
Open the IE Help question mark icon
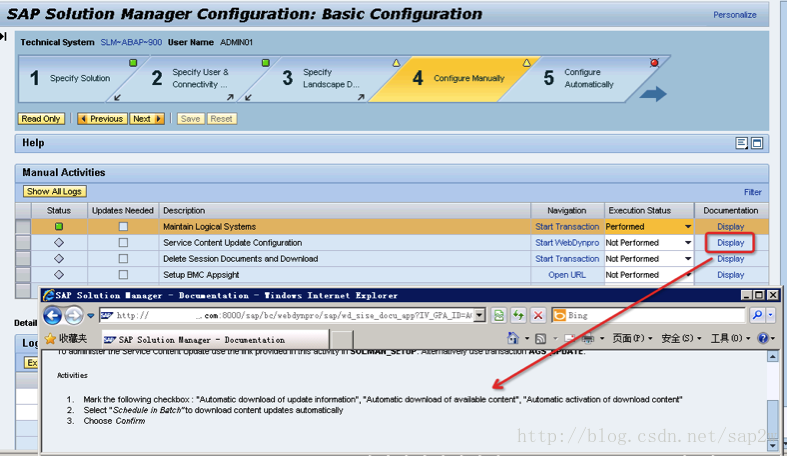763,338
